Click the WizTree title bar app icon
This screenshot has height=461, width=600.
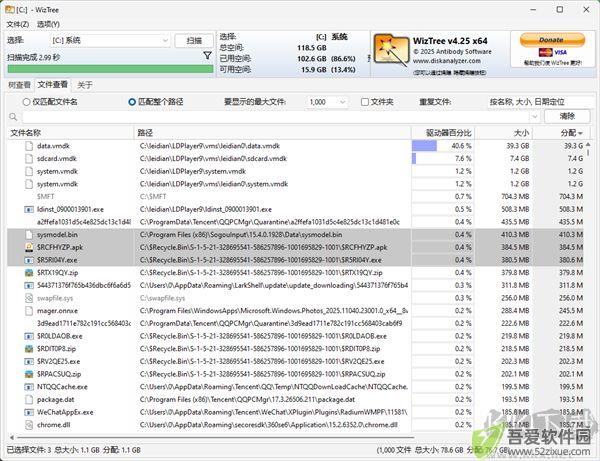(x=10, y=9)
